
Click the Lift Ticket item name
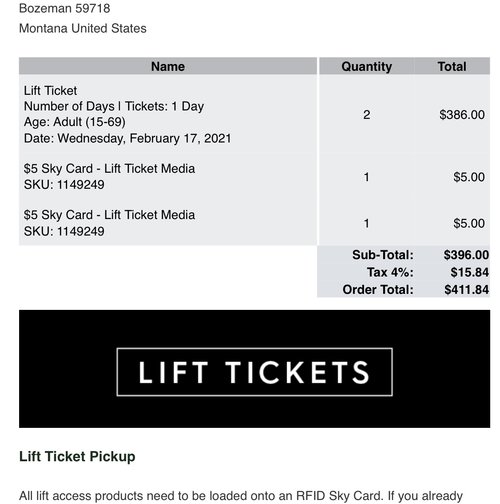coord(50,91)
